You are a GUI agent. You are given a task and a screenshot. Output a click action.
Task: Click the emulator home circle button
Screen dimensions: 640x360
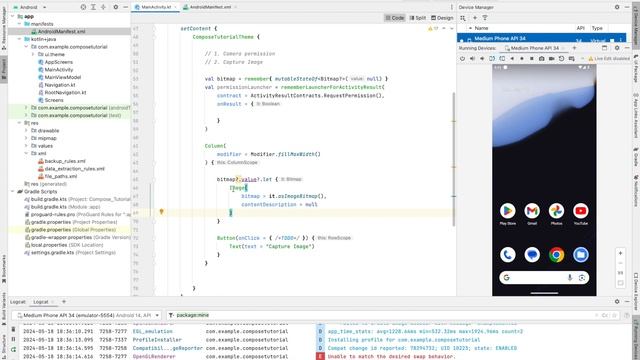522,58
